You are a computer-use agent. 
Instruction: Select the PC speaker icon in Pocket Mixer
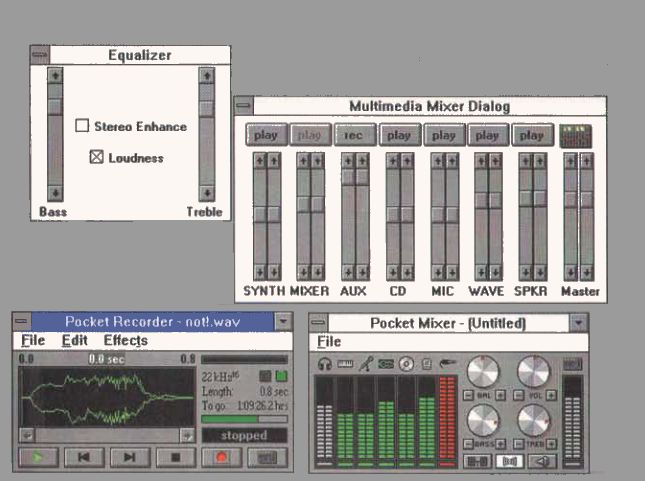pyautogui.click(x=427, y=364)
